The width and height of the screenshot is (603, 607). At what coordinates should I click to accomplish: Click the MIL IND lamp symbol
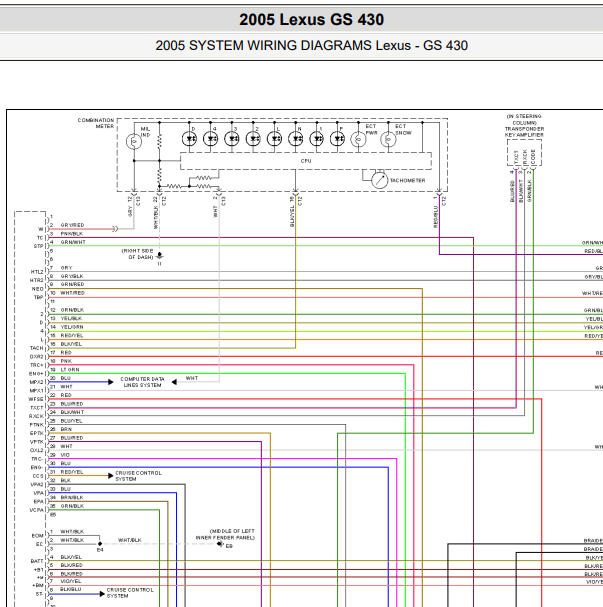[x=134, y=141]
